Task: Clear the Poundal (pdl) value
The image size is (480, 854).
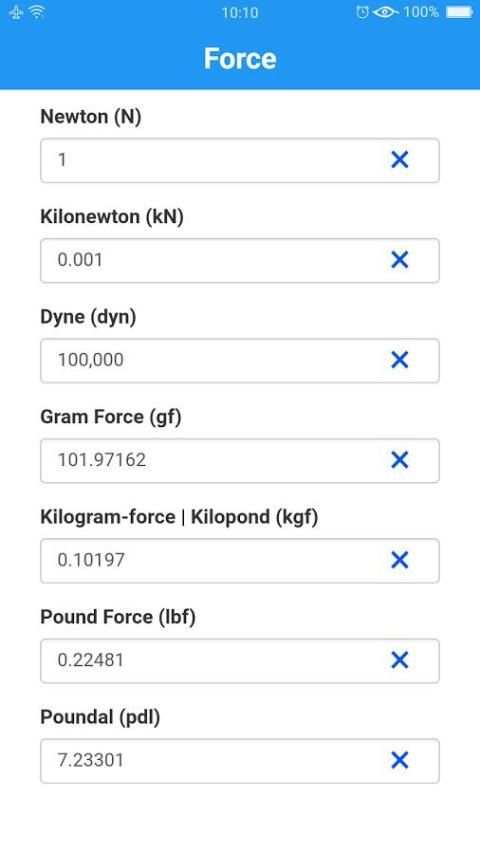Action: [x=399, y=760]
